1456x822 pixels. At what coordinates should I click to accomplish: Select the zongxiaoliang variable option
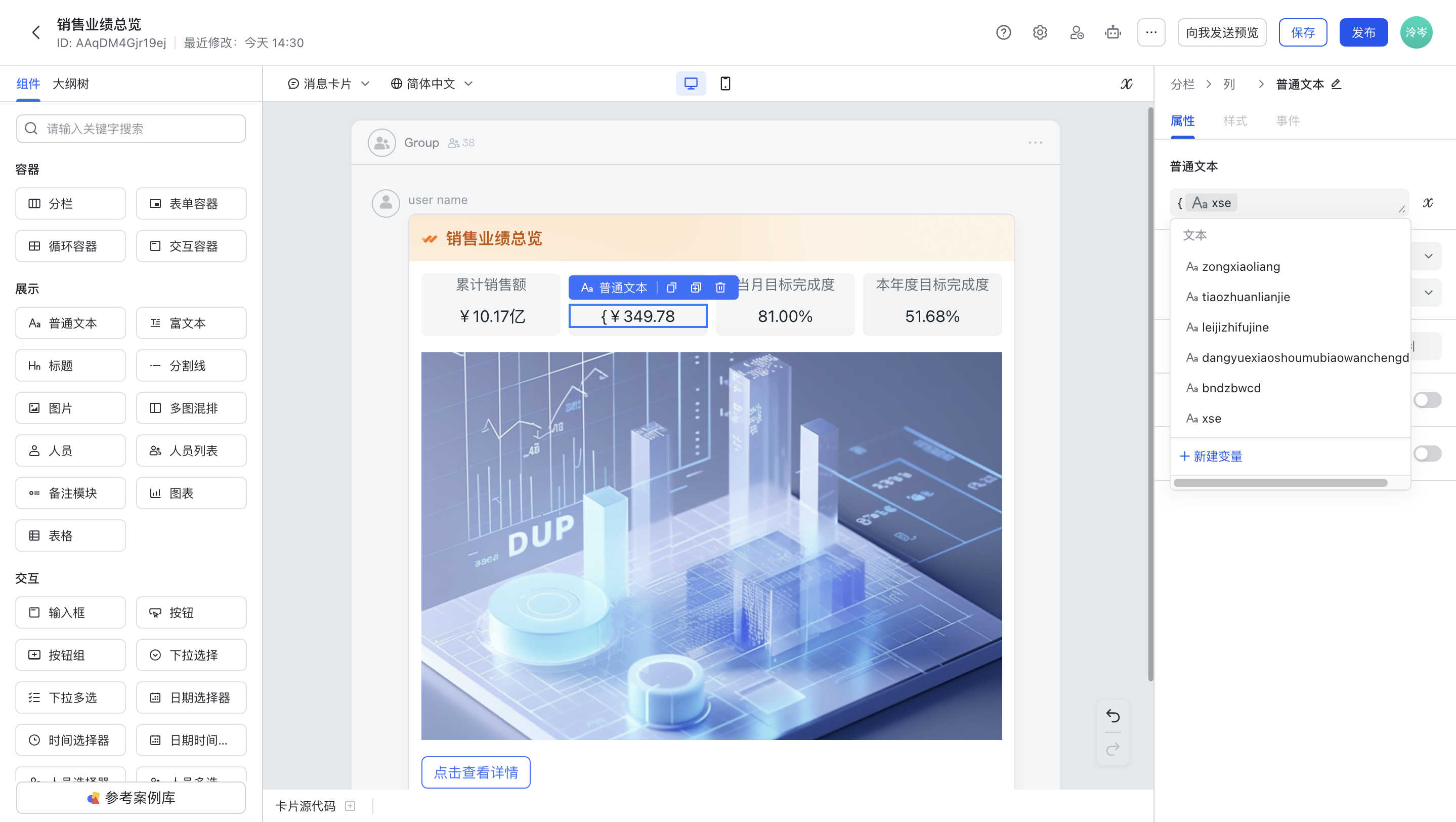click(1240, 266)
